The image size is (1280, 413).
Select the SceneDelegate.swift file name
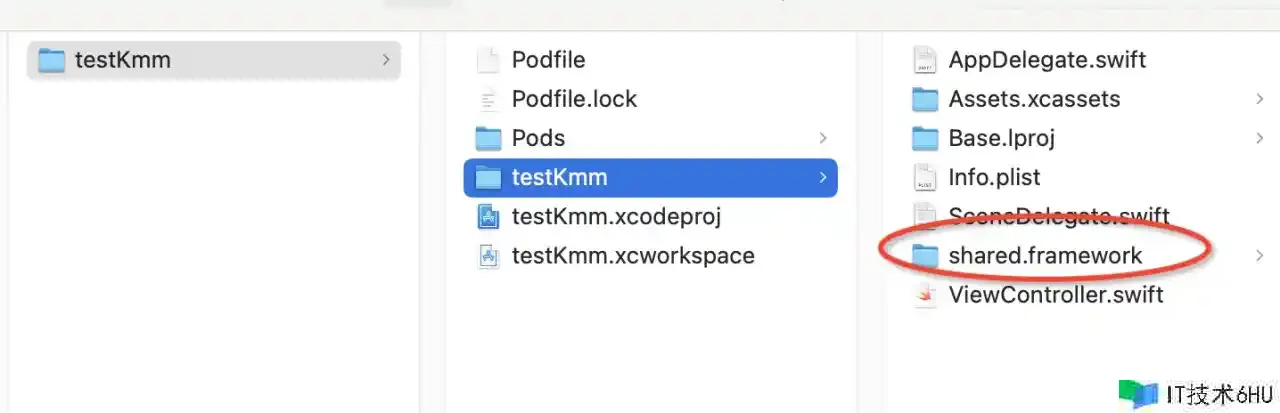[1059, 216]
